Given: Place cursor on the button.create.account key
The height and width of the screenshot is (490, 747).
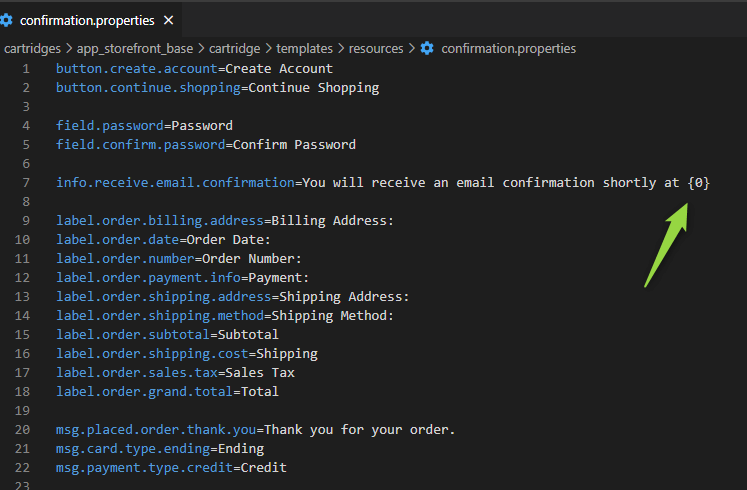Looking at the screenshot, I should [137, 69].
